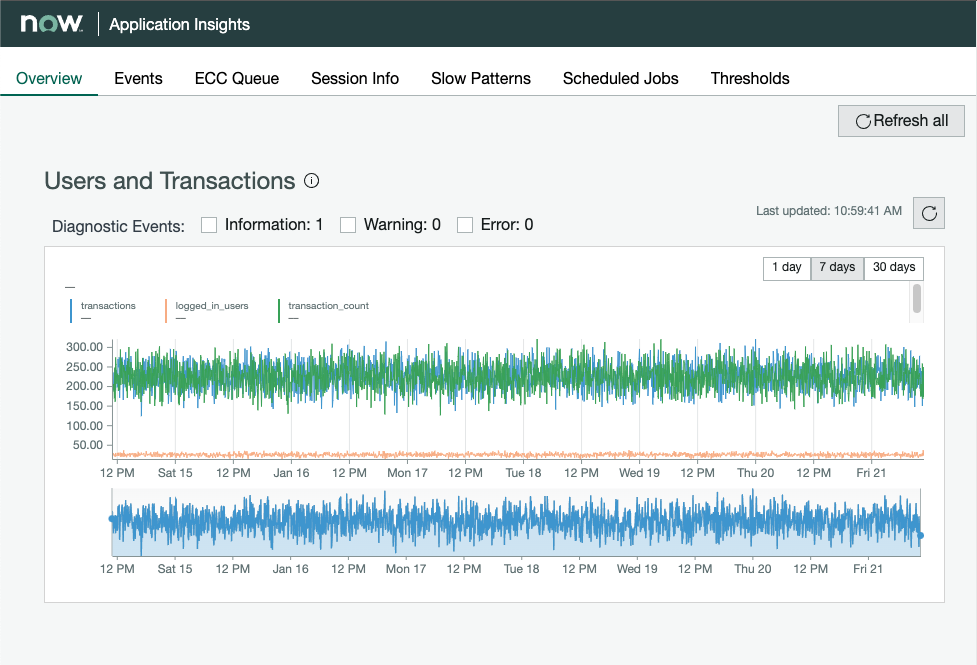977x665 pixels.
Task: Enable the Information diagnostic events checkbox
Action: tap(209, 225)
